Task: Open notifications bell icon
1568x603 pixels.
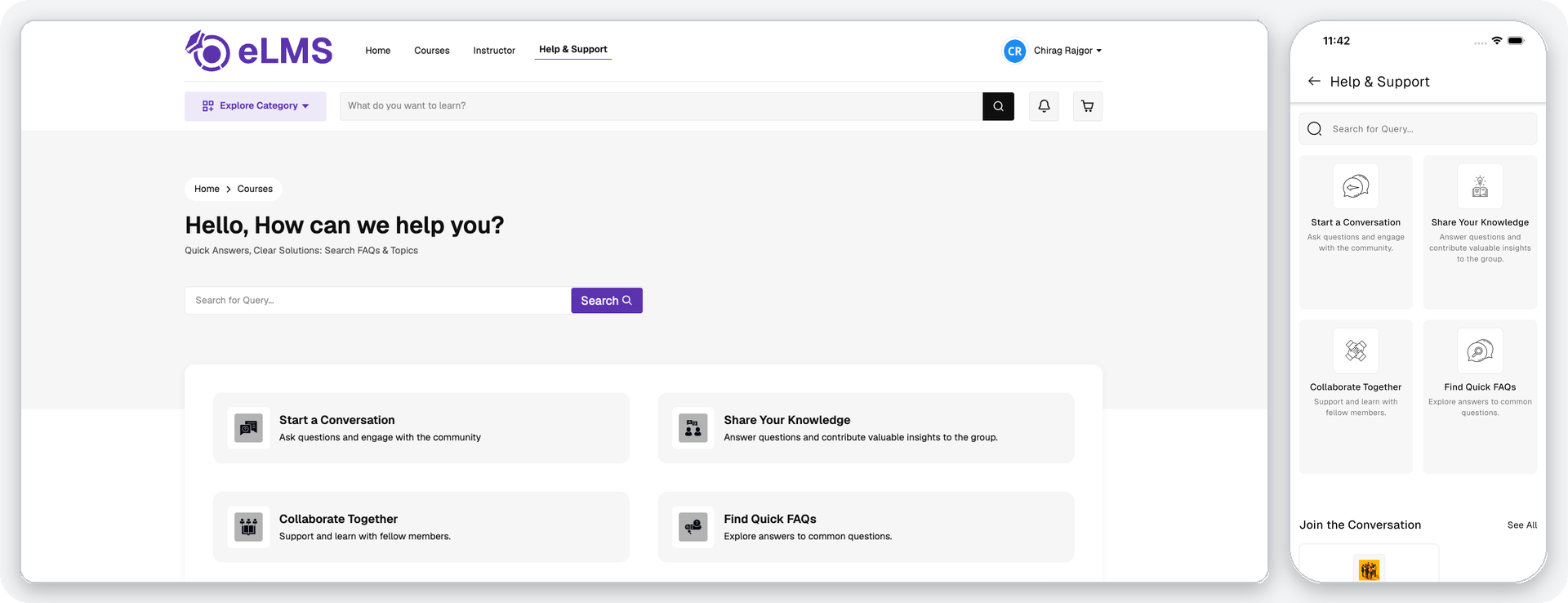Action: (1044, 106)
